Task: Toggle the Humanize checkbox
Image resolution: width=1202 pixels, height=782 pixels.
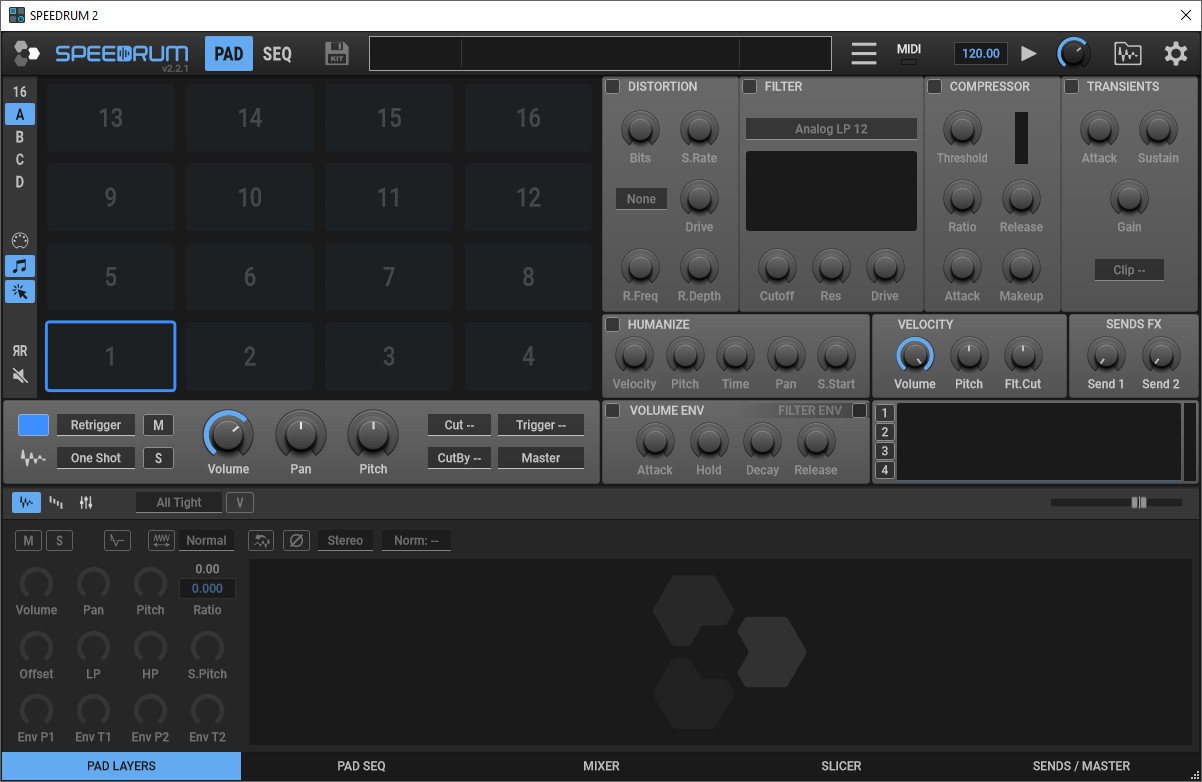Action: [612, 325]
